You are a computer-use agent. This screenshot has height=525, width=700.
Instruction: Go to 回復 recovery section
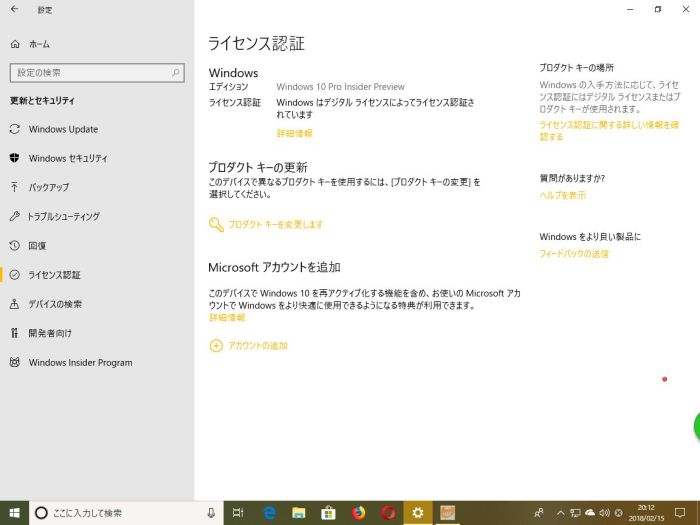(x=37, y=245)
